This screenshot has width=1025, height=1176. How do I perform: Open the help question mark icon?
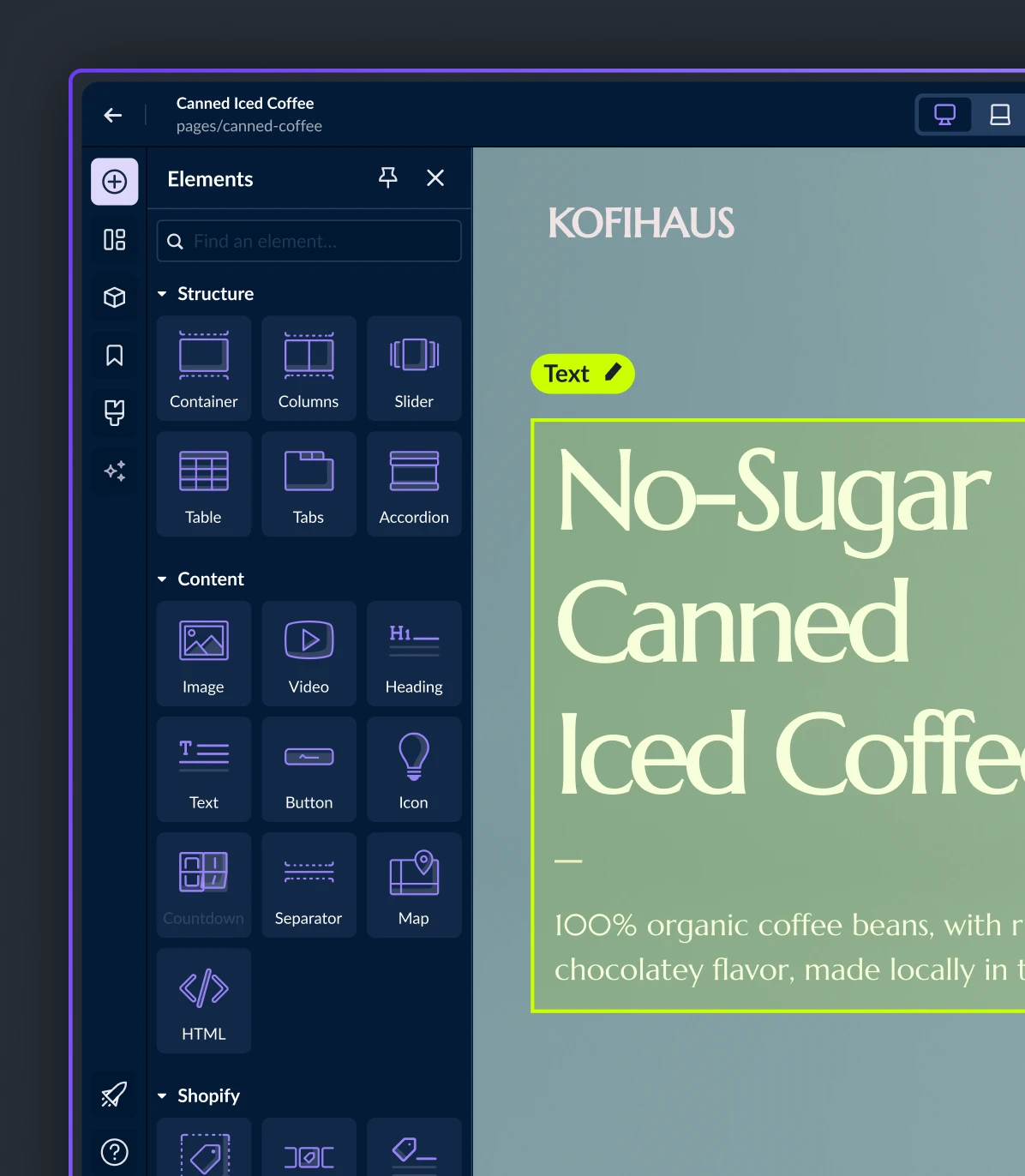(x=115, y=1152)
